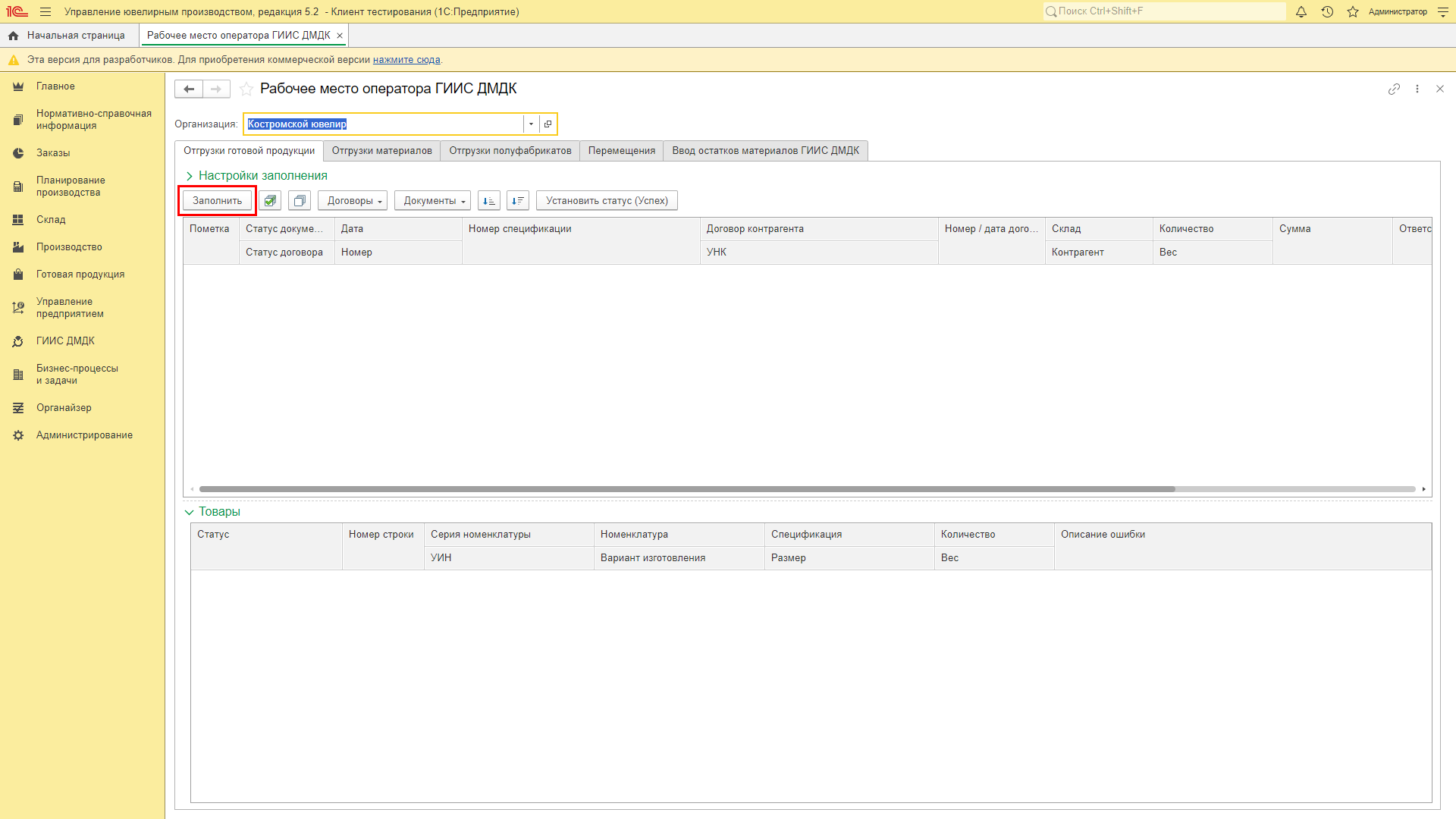1456x819 pixels.
Task: Sort descending toolbar icon
Action: 518,201
